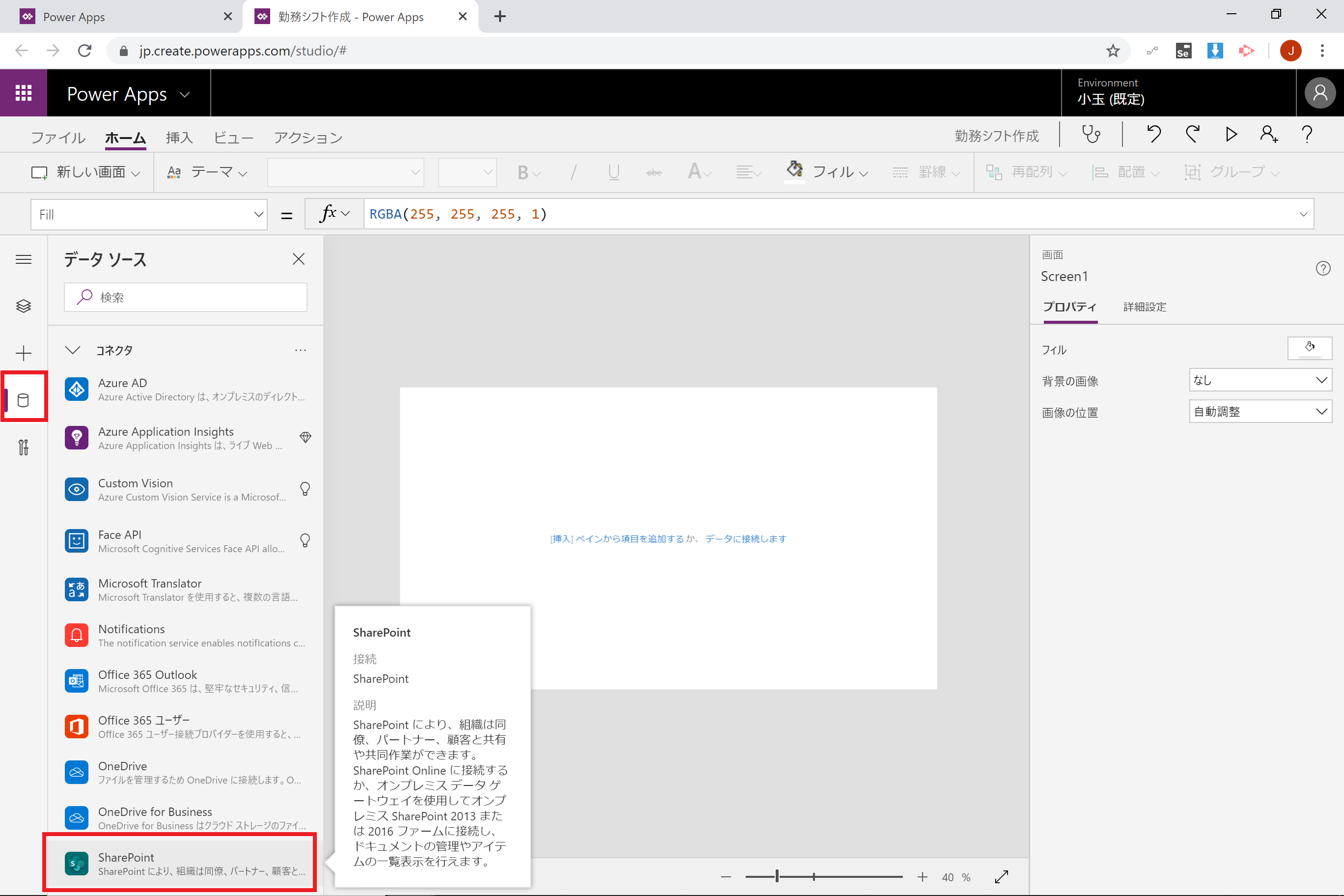Click the insert plus icon in sidebar
Image resolution: width=1344 pixels, height=896 pixels.
click(24, 353)
